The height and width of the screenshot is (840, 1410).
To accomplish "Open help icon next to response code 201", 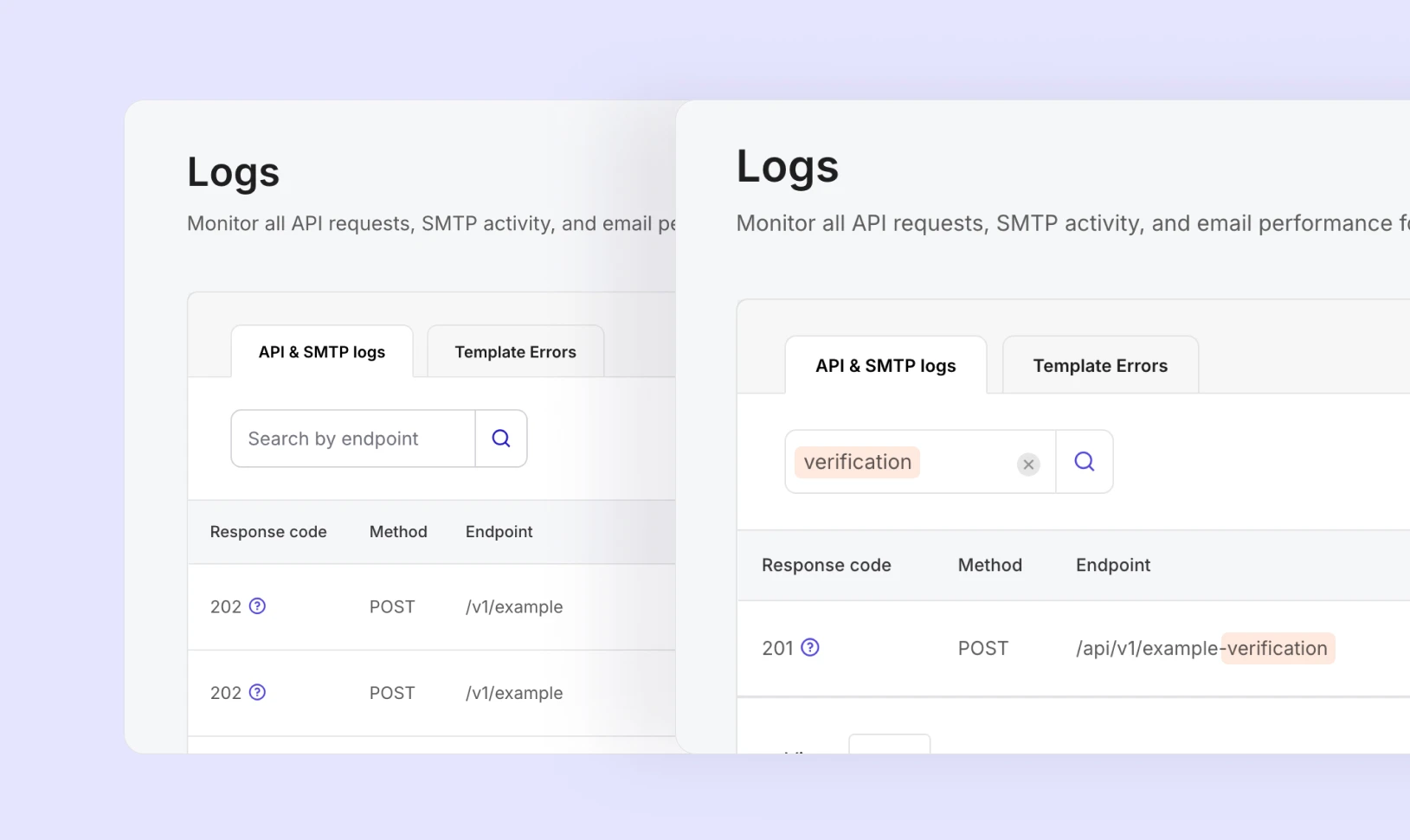I will pyautogui.click(x=810, y=648).
